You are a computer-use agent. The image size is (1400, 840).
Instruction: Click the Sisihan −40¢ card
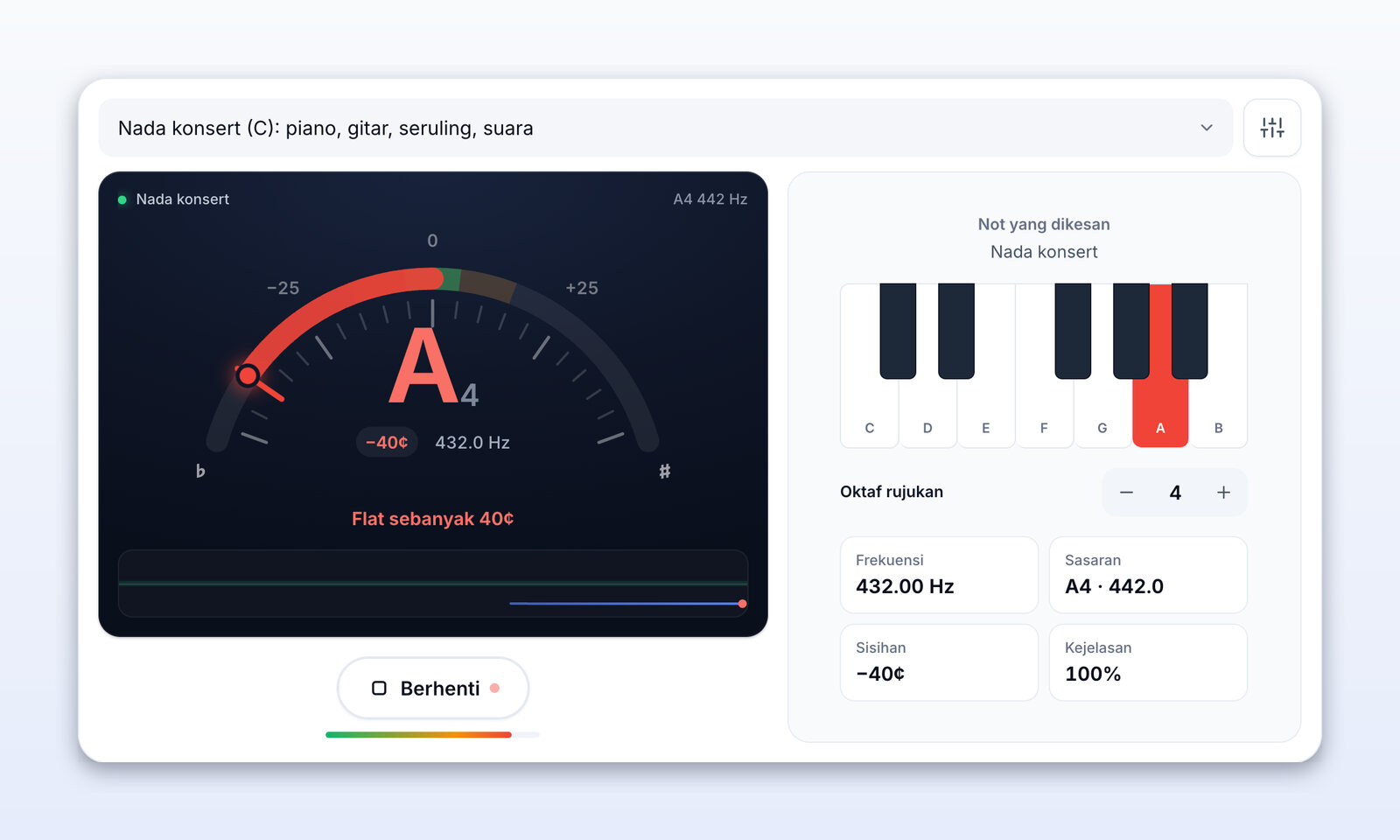tap(939, 662)
